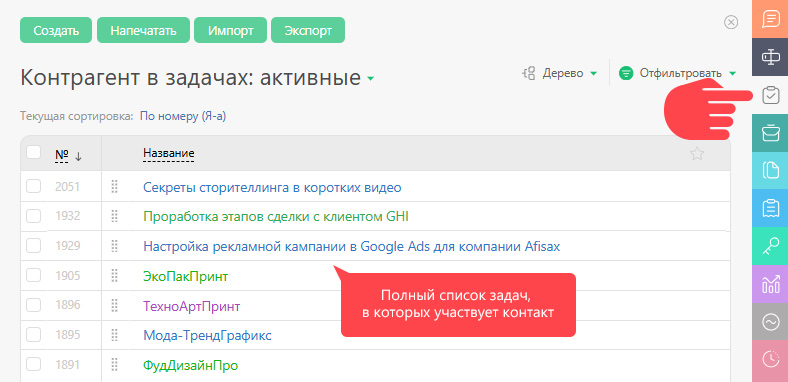Click task number 1932
788x382 pixels.
point(67,217)
